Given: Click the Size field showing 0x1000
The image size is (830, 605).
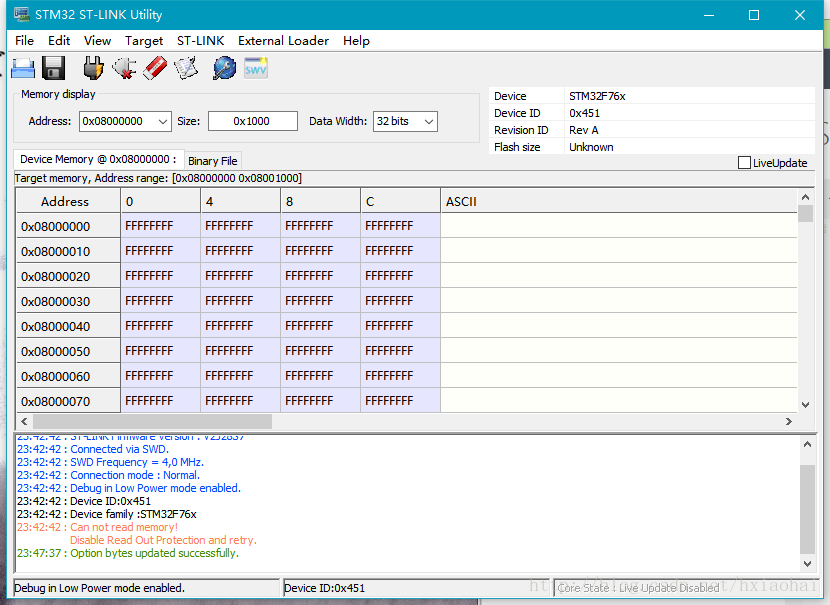Looking at the screenshot, I should pos(252,121).
